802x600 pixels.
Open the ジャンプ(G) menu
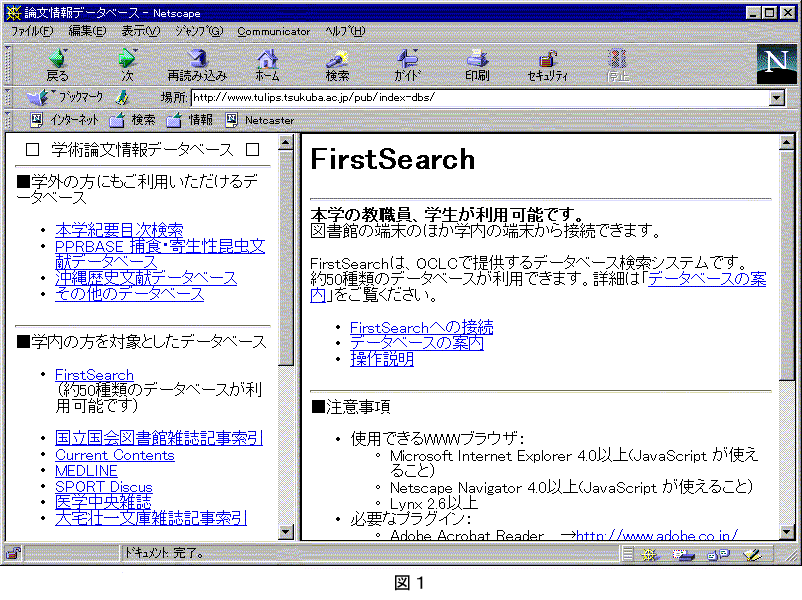(x=199, y=31)
